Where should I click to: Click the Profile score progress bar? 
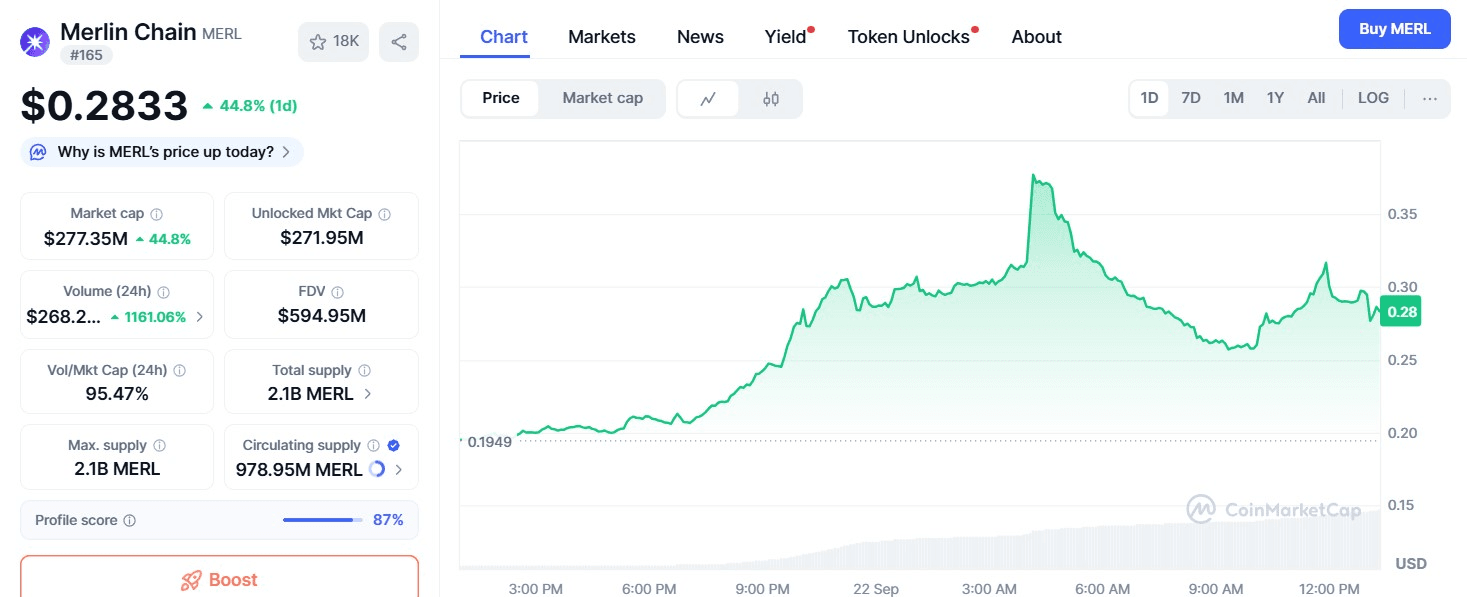click(x=322, y=520)
